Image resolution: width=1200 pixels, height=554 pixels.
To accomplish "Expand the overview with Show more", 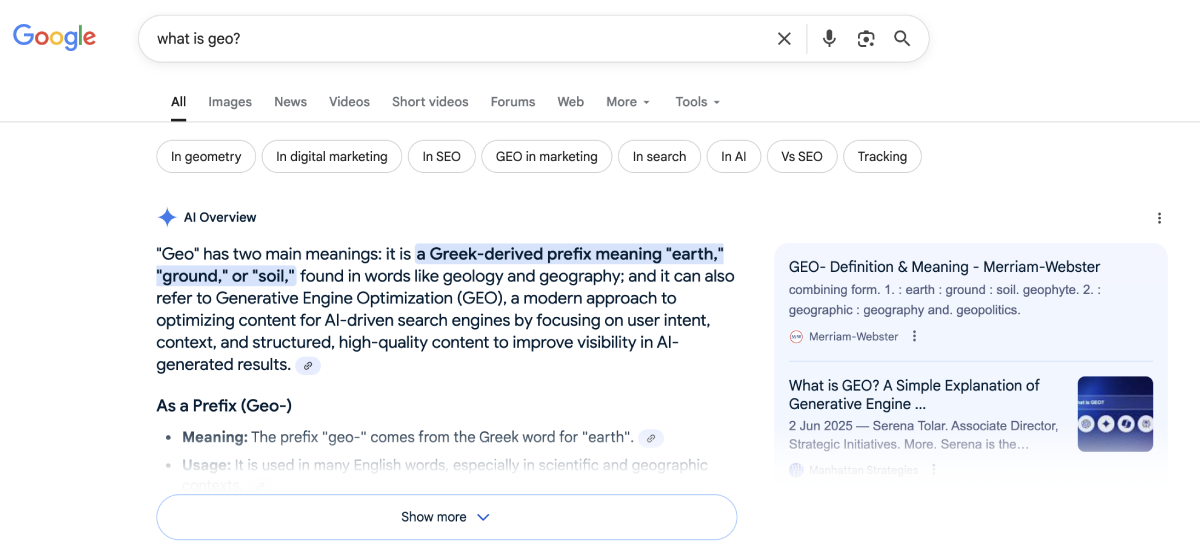I will 446,517.
